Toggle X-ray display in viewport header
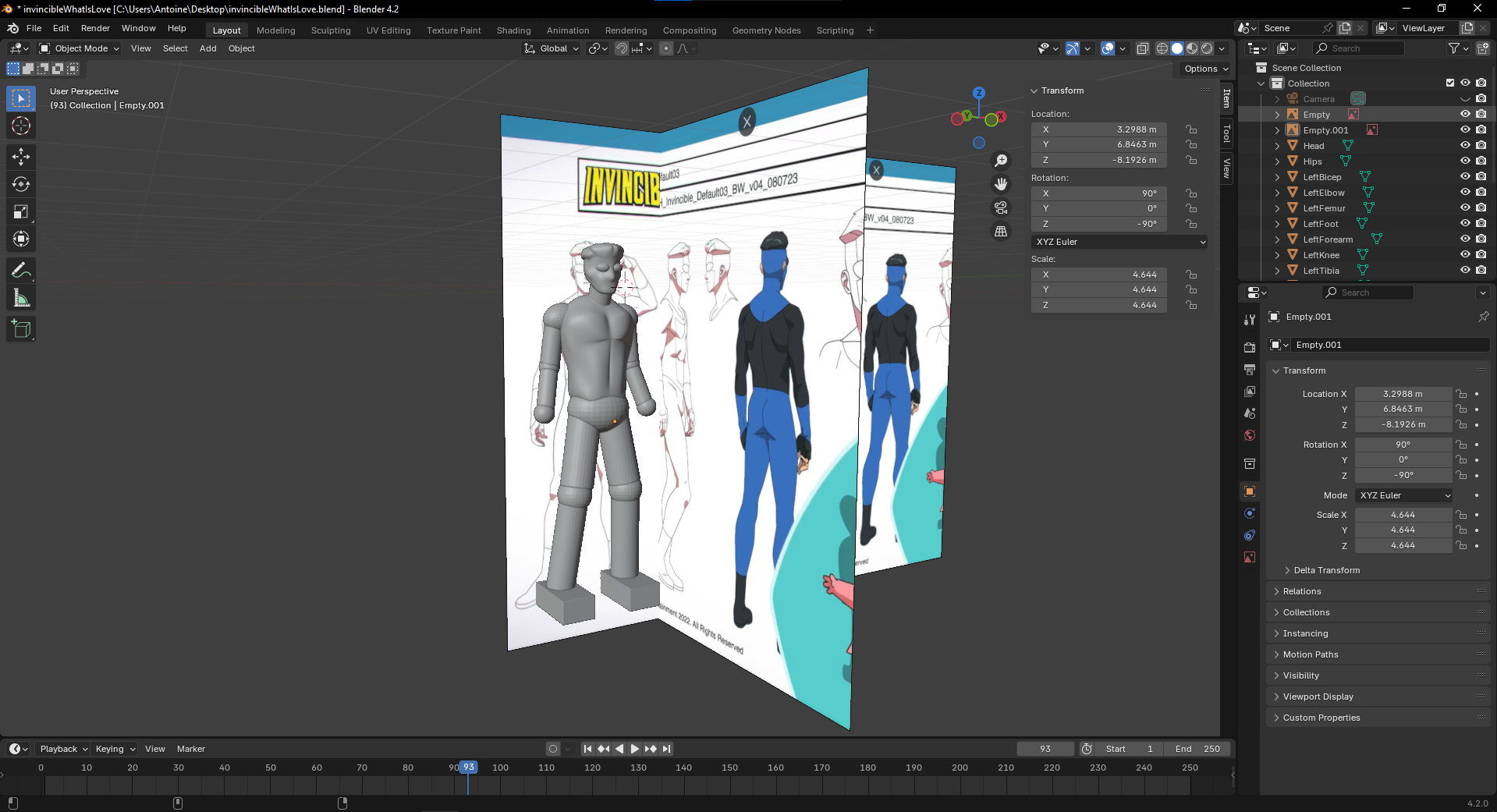 pyautogui.click(x=1142, y=48)
